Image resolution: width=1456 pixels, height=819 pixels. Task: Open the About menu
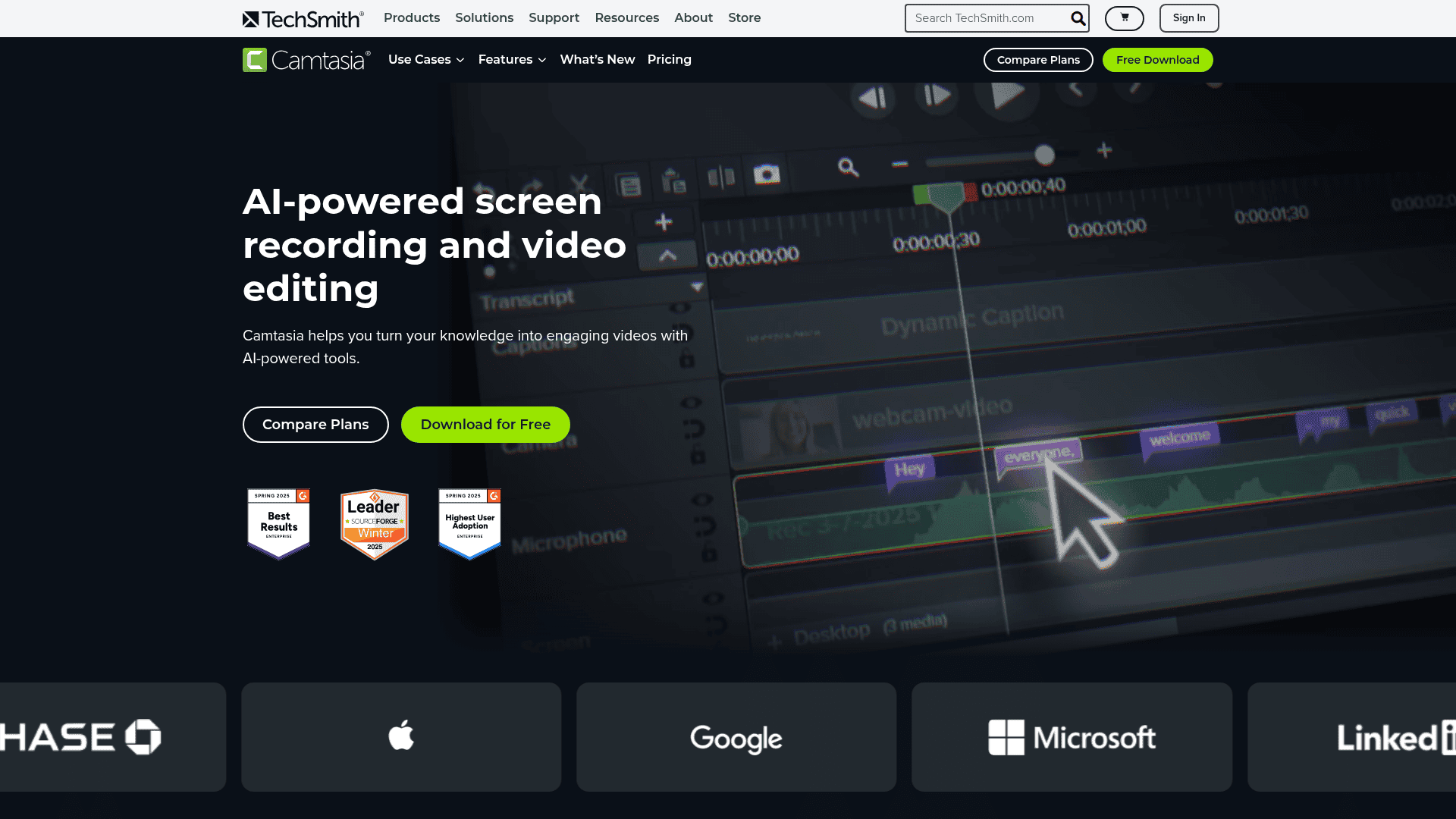(693, 17)
